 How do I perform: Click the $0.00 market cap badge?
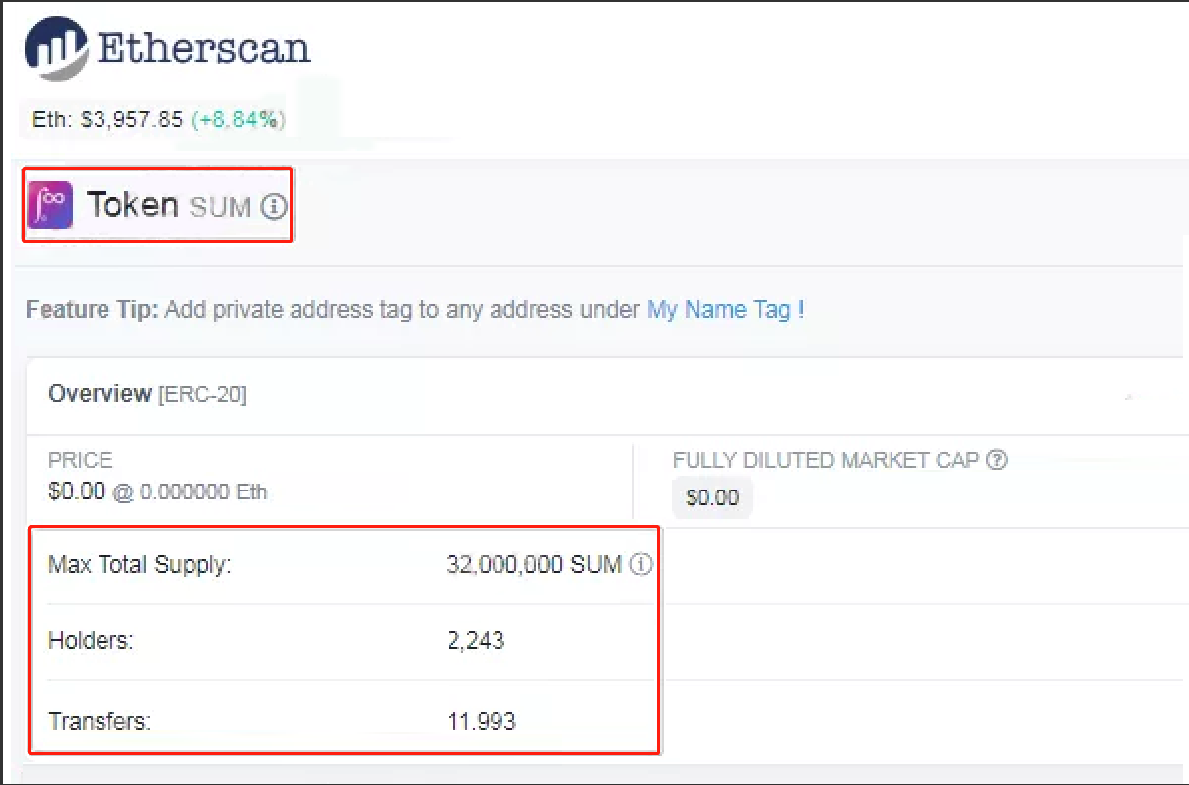click(x=712, y=498)
